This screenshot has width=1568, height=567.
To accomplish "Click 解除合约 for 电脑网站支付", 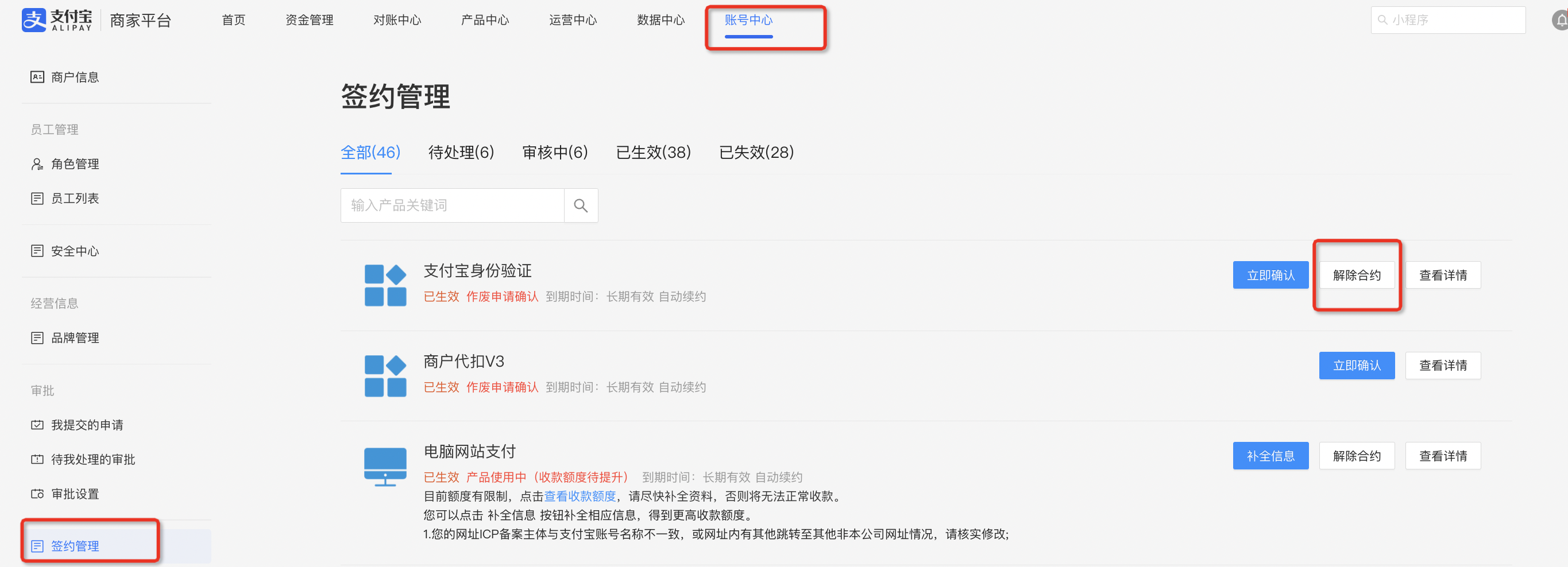I will pos(1357,456).
